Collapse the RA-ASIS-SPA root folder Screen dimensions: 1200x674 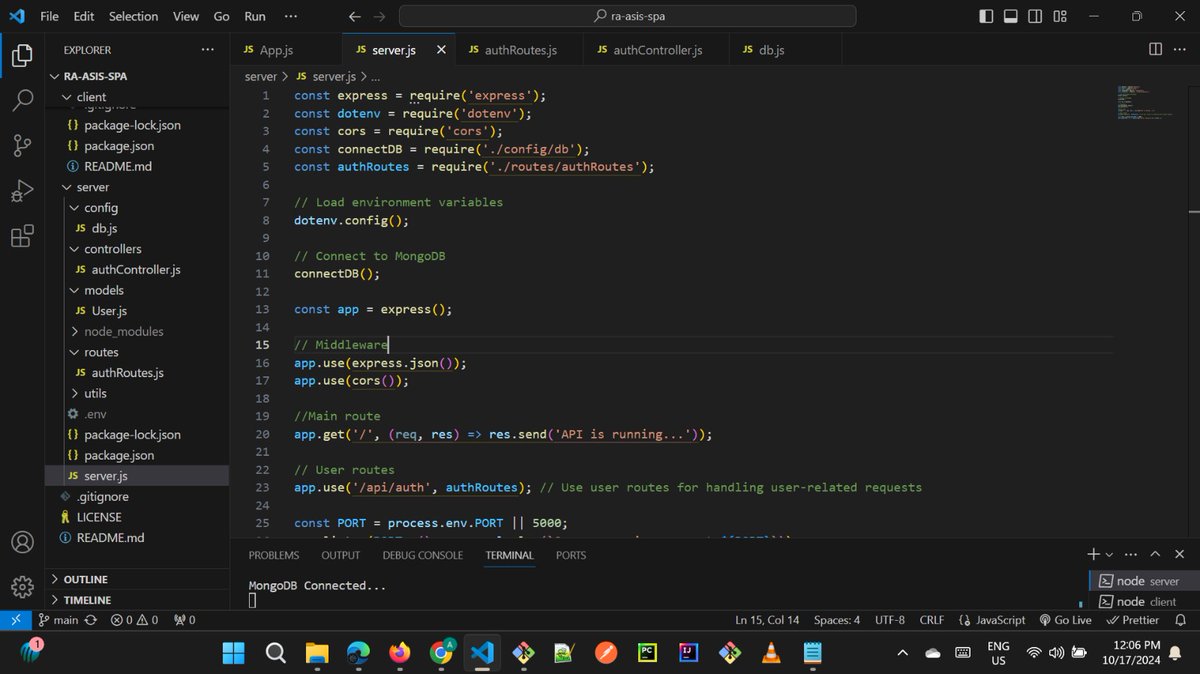137,76
